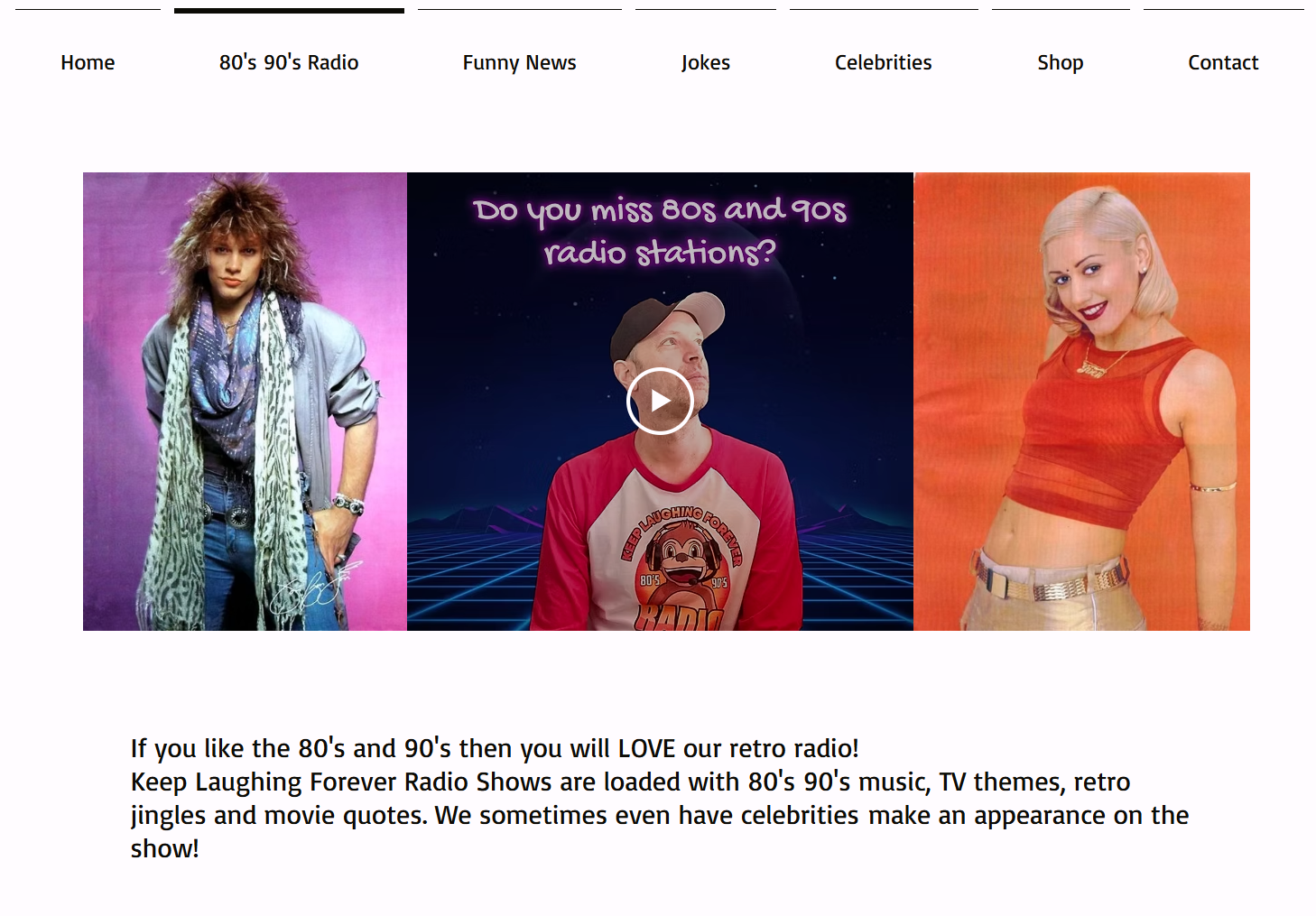Open the Shop link
Image resolution: width=1316 pixels, height=916 pixels.
tap(1061, 62)
